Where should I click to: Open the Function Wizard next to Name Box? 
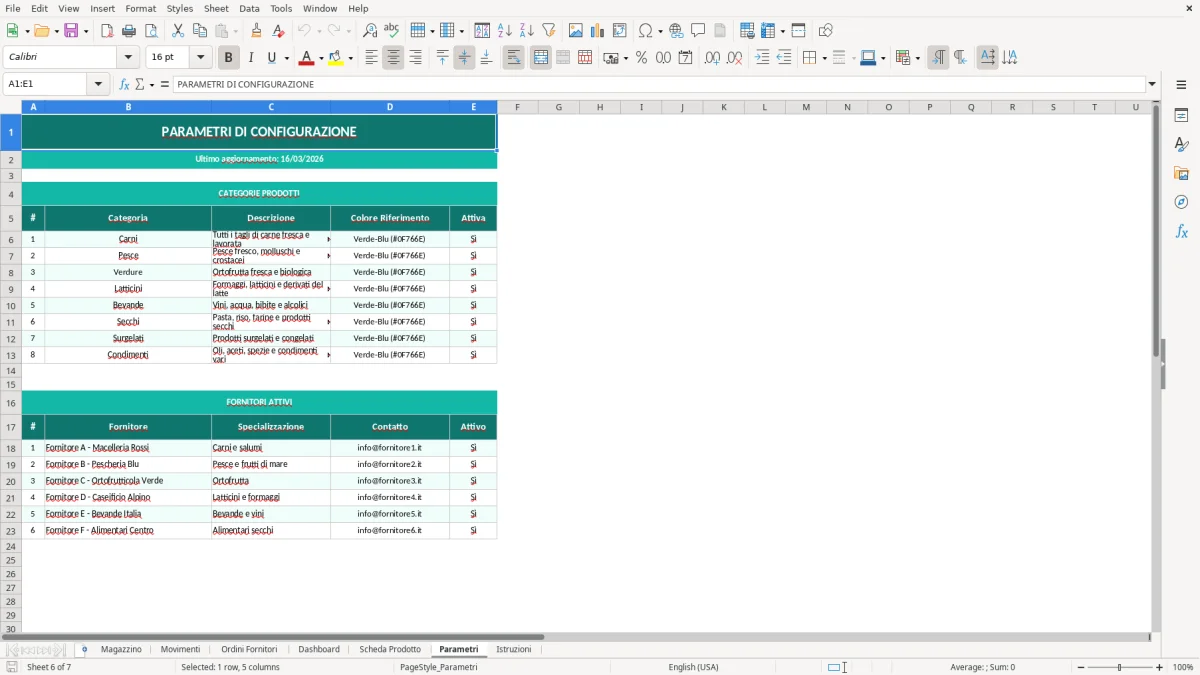tap(124, 84)
